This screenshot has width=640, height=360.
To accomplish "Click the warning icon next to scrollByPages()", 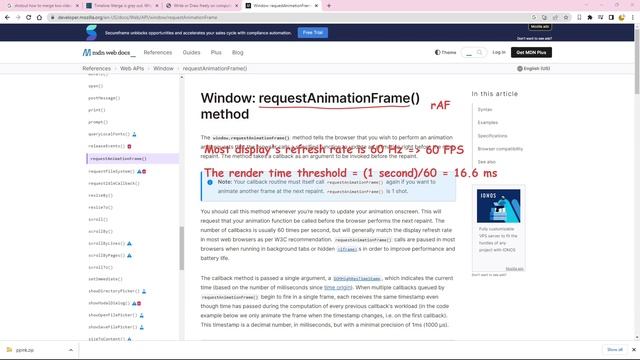I will point(129,256).
